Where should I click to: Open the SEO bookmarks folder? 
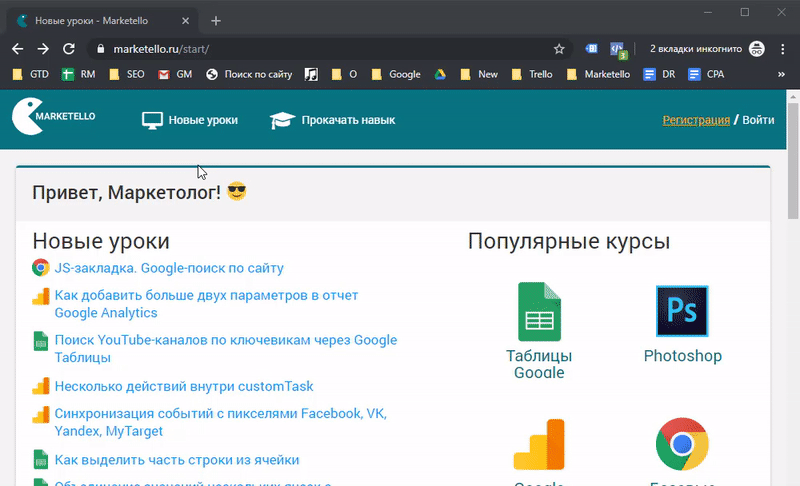coord(126,74)
